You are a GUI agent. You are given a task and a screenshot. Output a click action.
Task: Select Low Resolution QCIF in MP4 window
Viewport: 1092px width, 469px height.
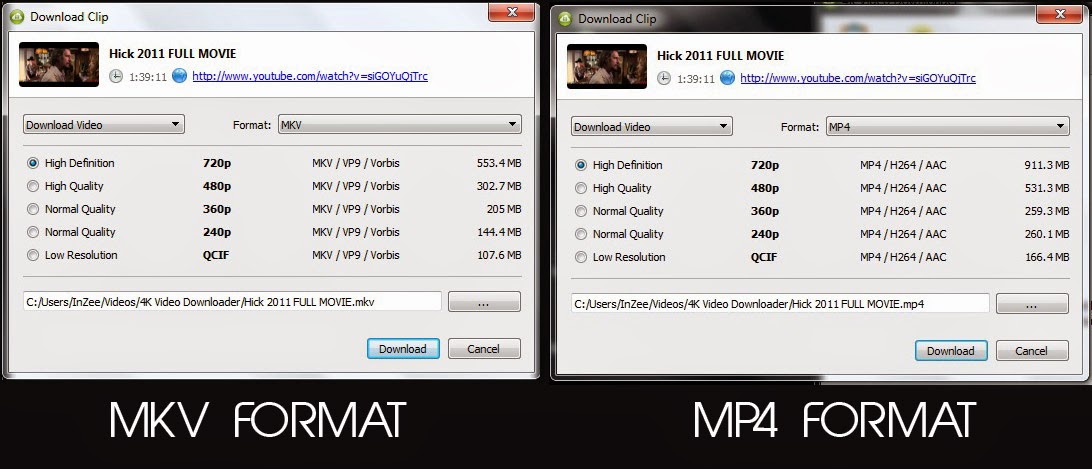point(581,257)
